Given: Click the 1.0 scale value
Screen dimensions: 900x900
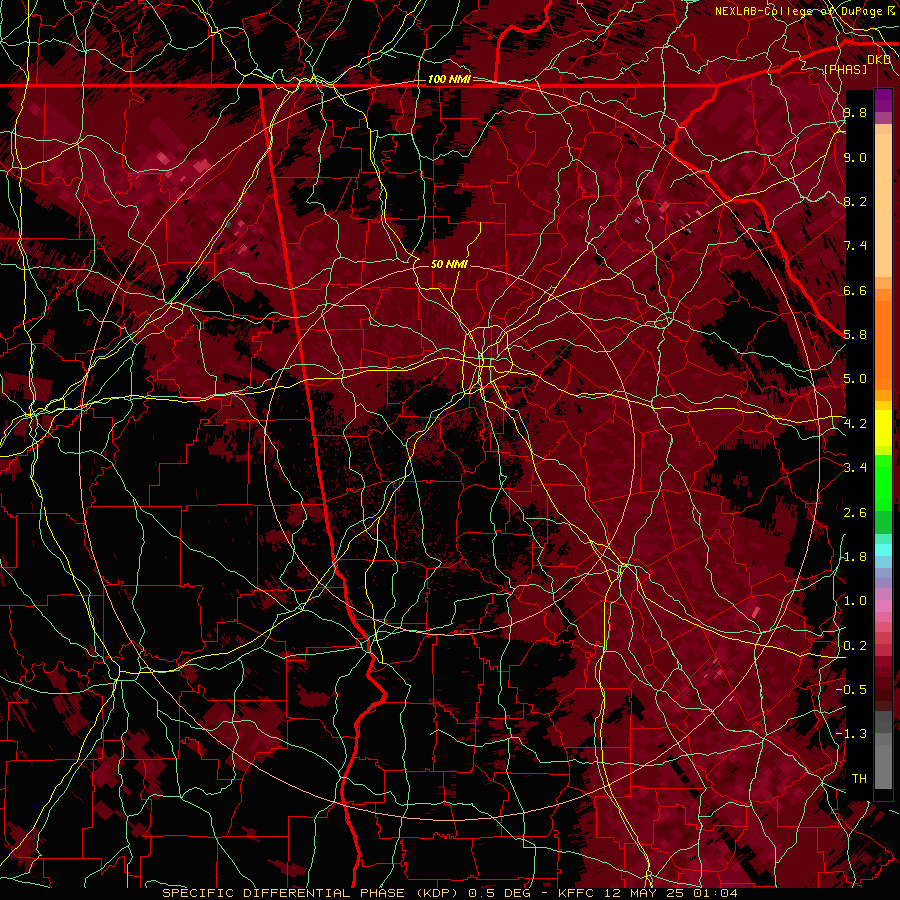Looking at the screenshot, I should point(855,601).
